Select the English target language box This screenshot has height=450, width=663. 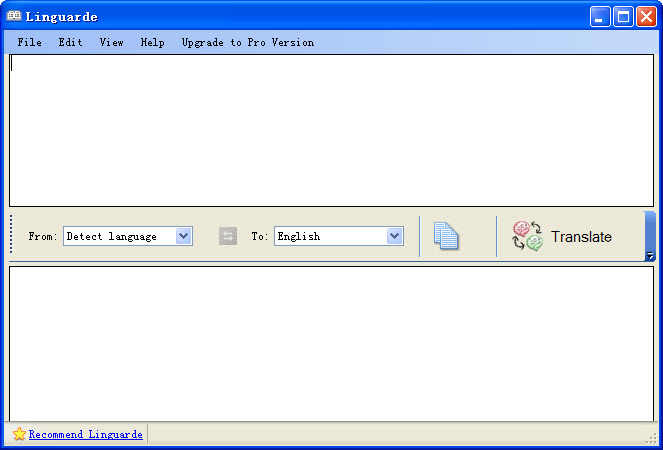click(339, 236)
